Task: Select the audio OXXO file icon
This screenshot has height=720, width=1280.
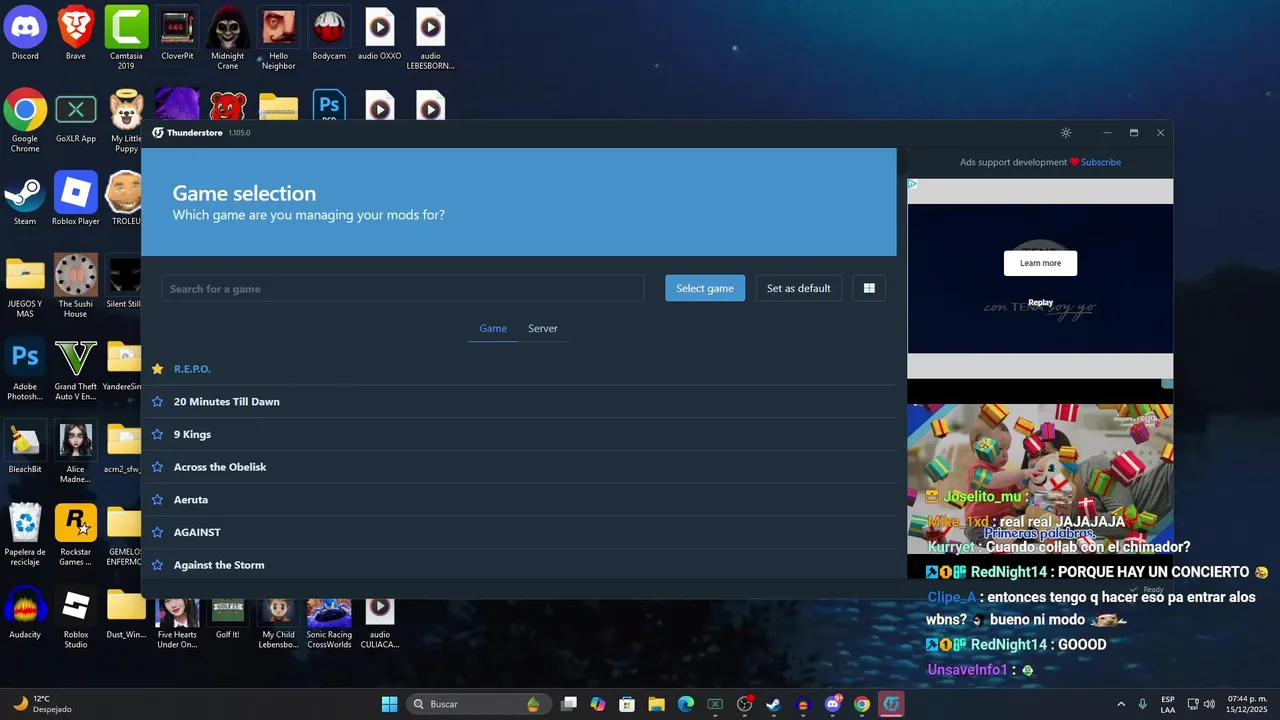Action: tap(380, 33)
